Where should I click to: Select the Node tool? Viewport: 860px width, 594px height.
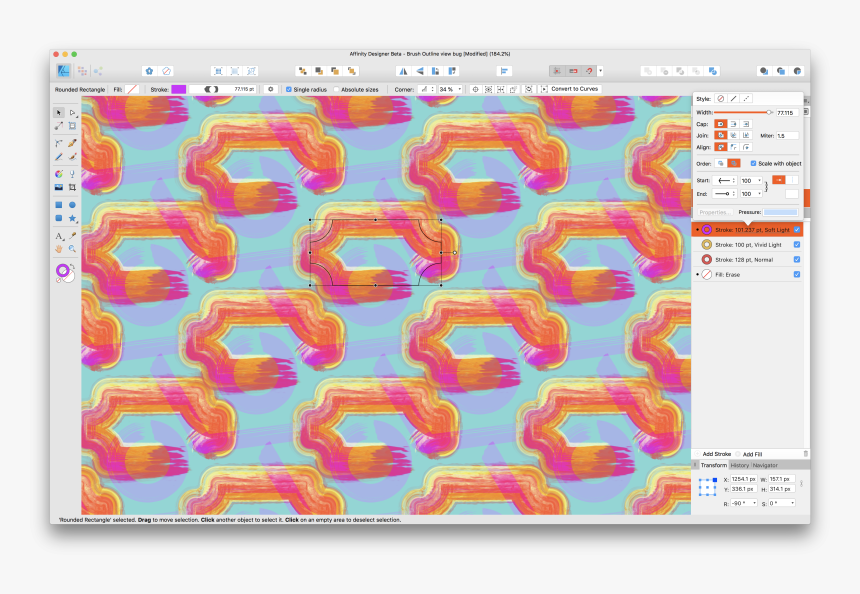point(72,112)
